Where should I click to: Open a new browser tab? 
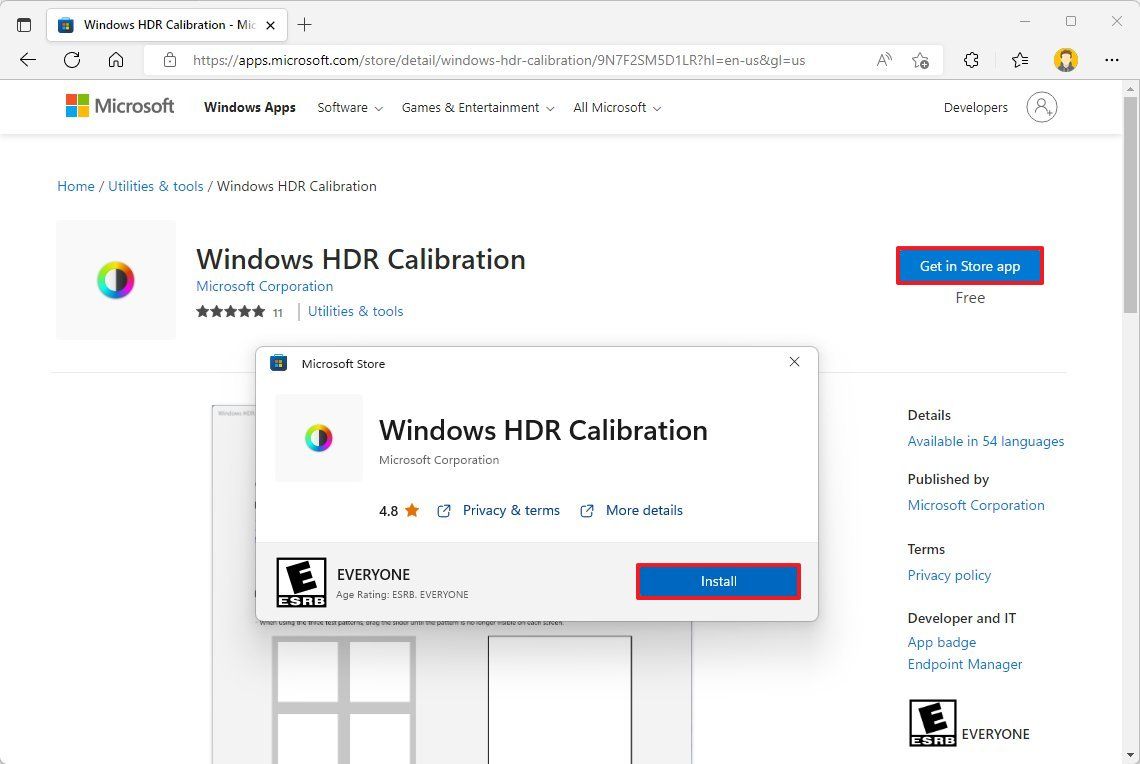pos(305,25)
